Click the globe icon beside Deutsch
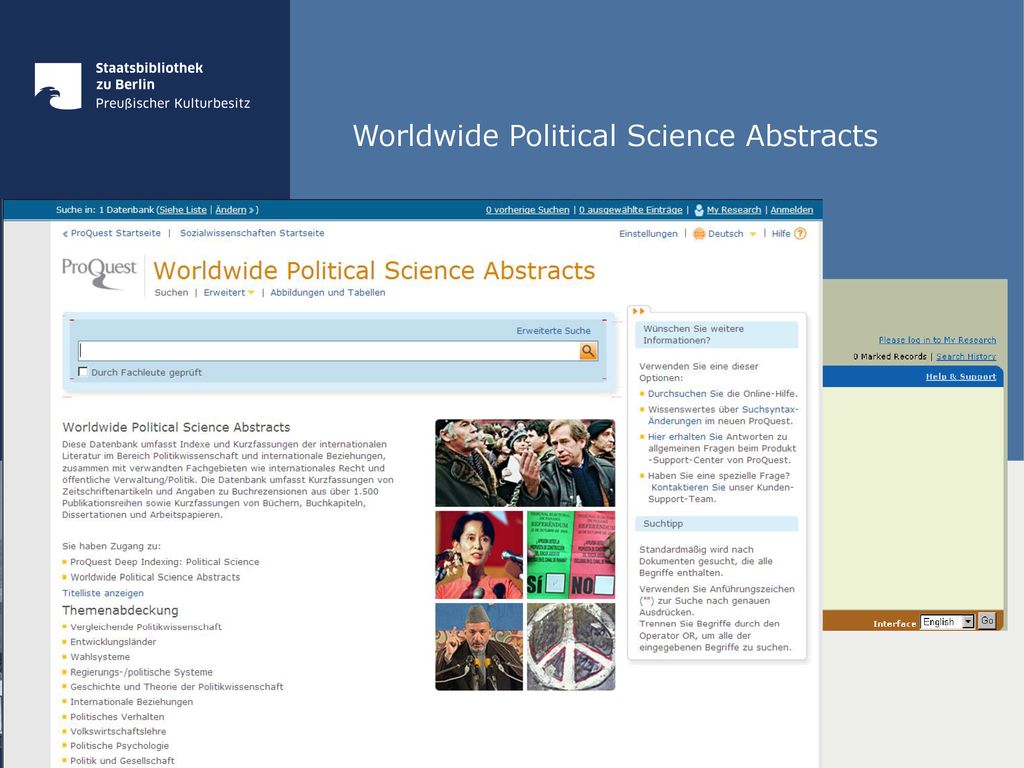This screenshot has width=1024, height=768. click(x=699, y=234)
